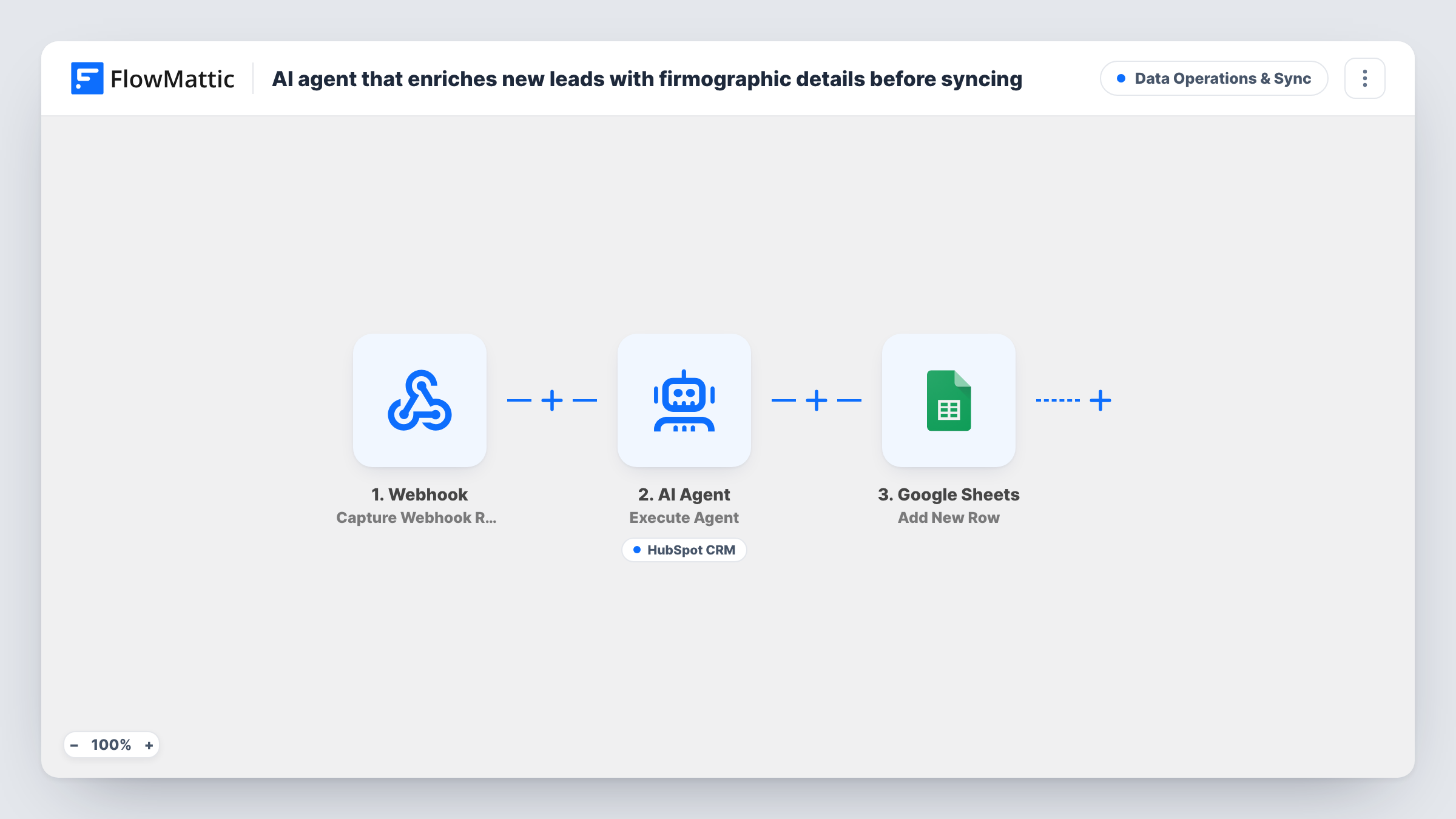The height and width of the screenshot is (819, 1456).
Task: Click the 100% zoom level value
Action: pyautogui.click(x=111, y=745)
